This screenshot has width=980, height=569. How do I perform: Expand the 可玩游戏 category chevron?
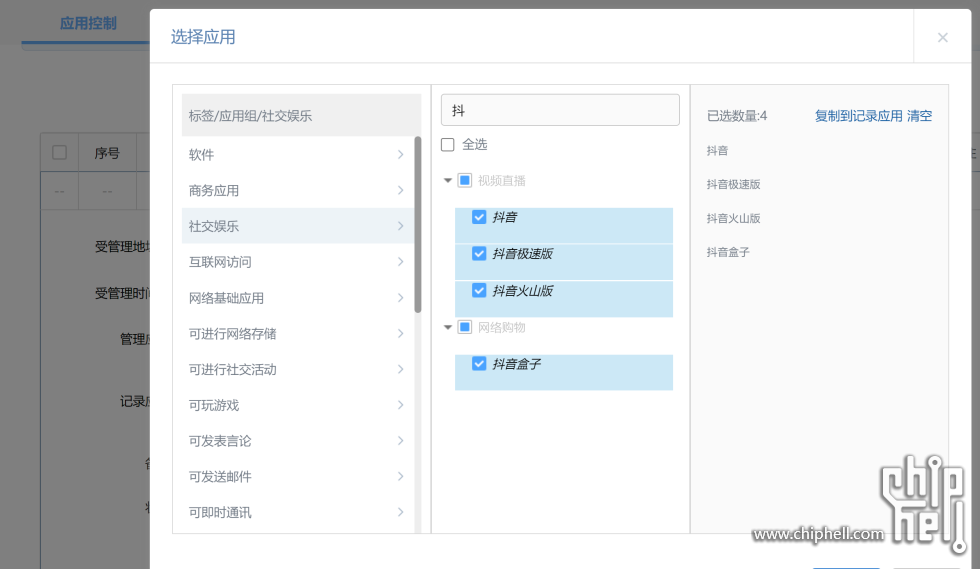tap(401, 405)
